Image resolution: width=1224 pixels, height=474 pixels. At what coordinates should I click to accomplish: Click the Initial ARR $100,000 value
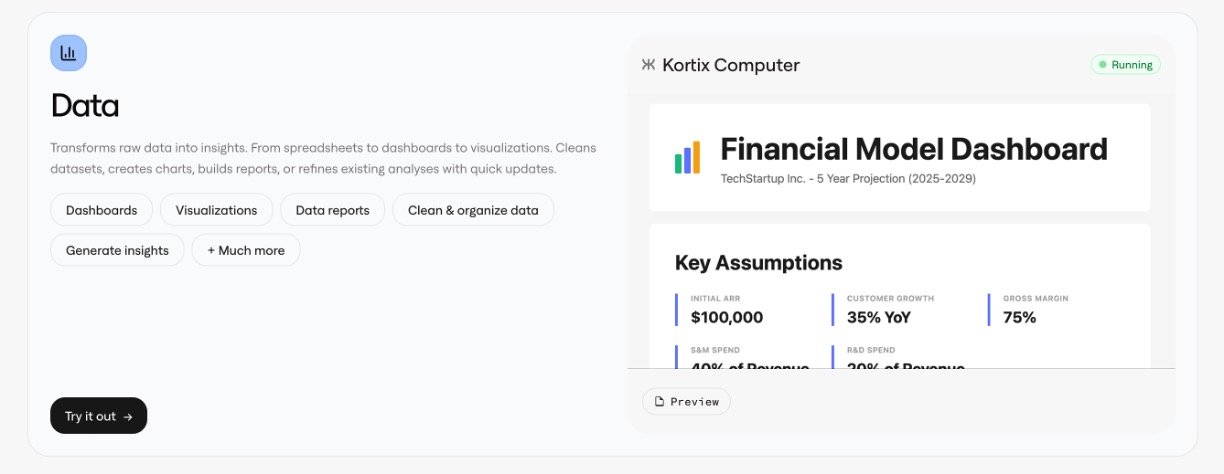click(x=726, y=318)
